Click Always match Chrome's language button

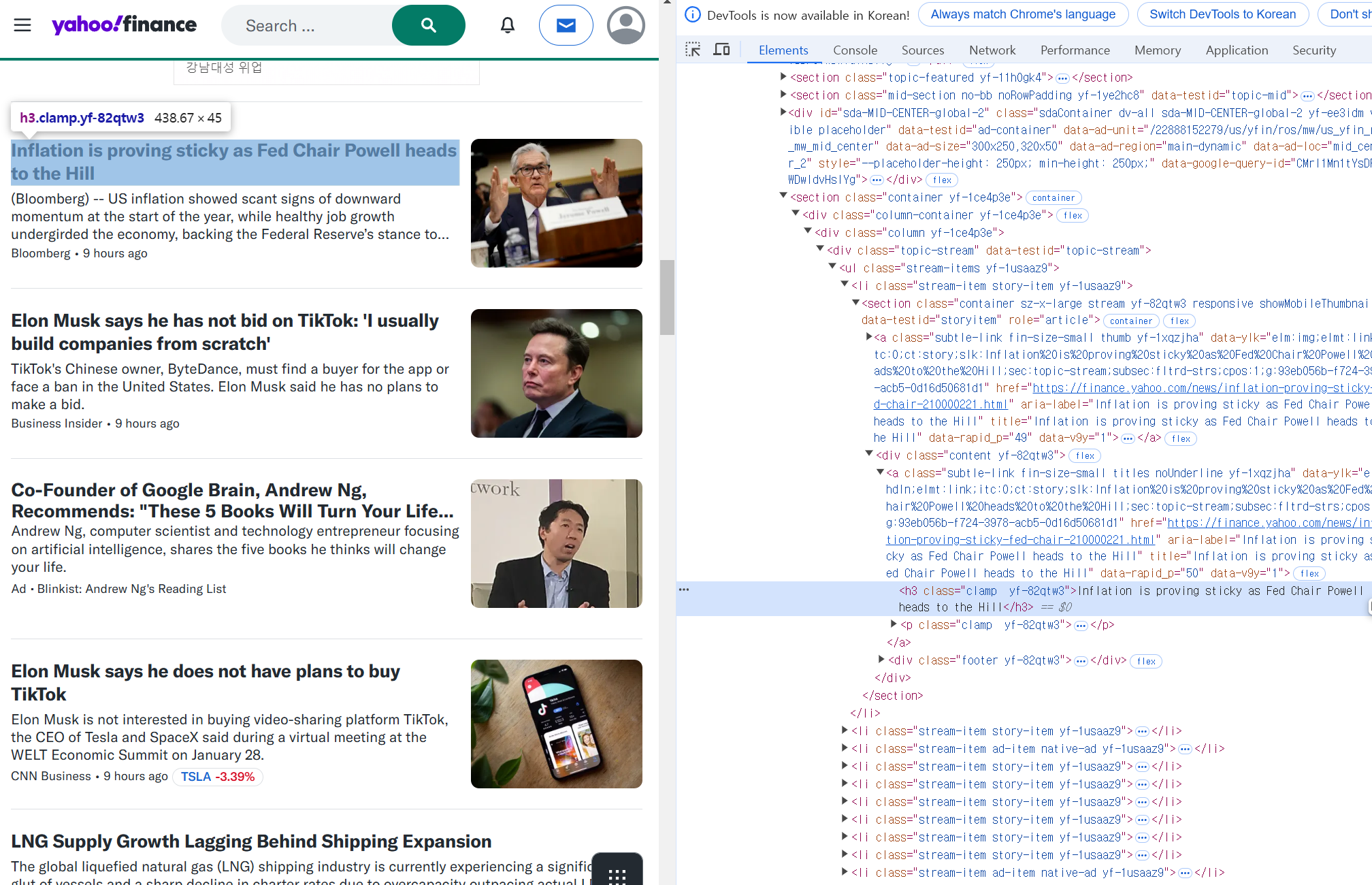coord(1023,14)
